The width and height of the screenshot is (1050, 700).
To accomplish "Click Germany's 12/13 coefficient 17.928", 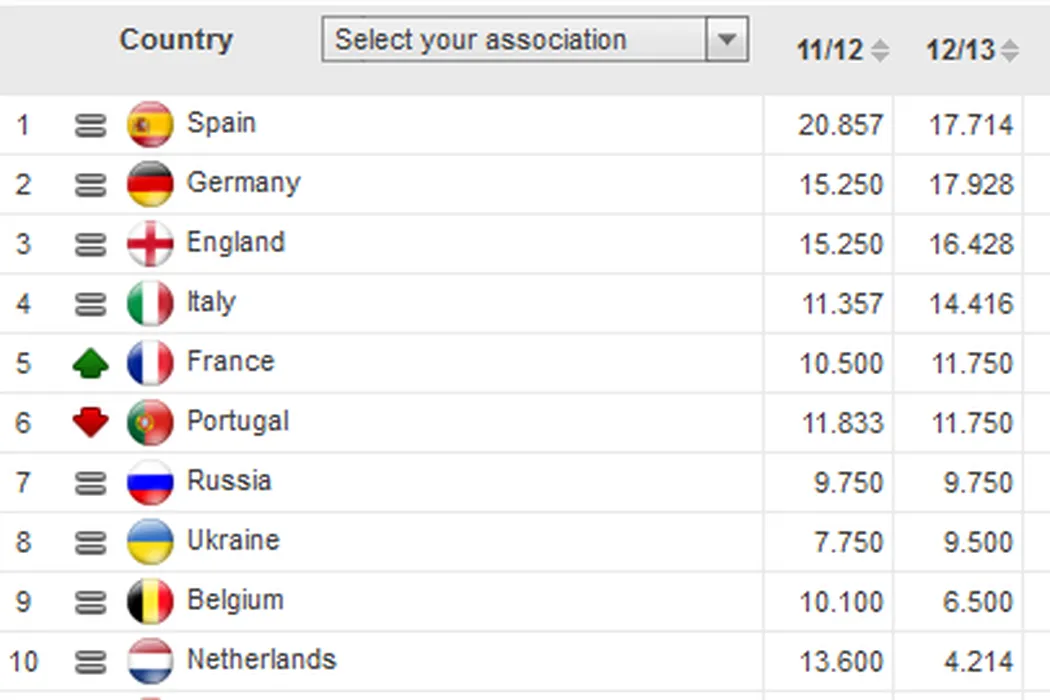I will (x=970, y=185).
